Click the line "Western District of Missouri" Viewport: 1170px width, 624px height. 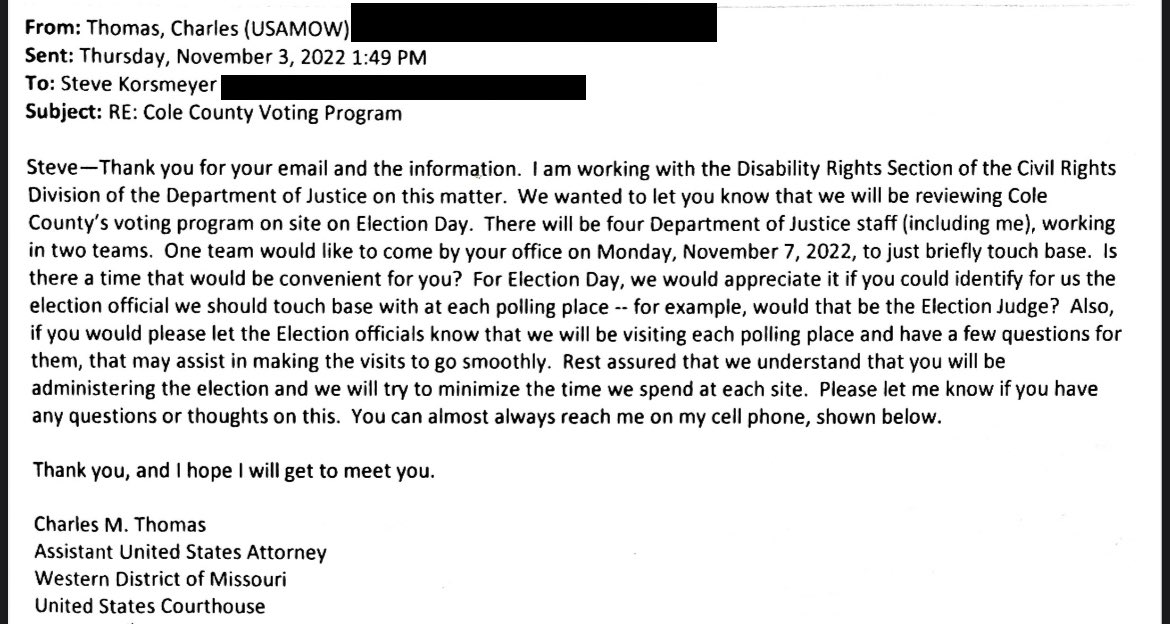tap(160, 579)
